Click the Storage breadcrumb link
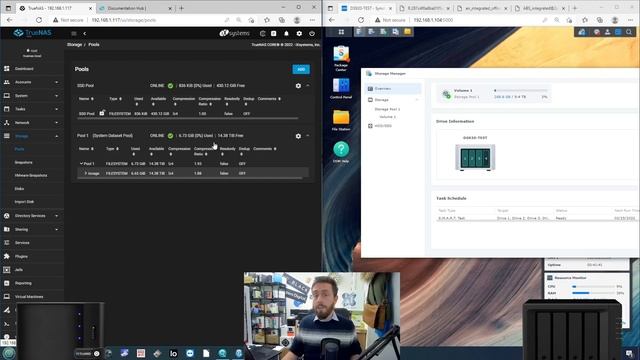640x360 pixels. click(74, 44)
